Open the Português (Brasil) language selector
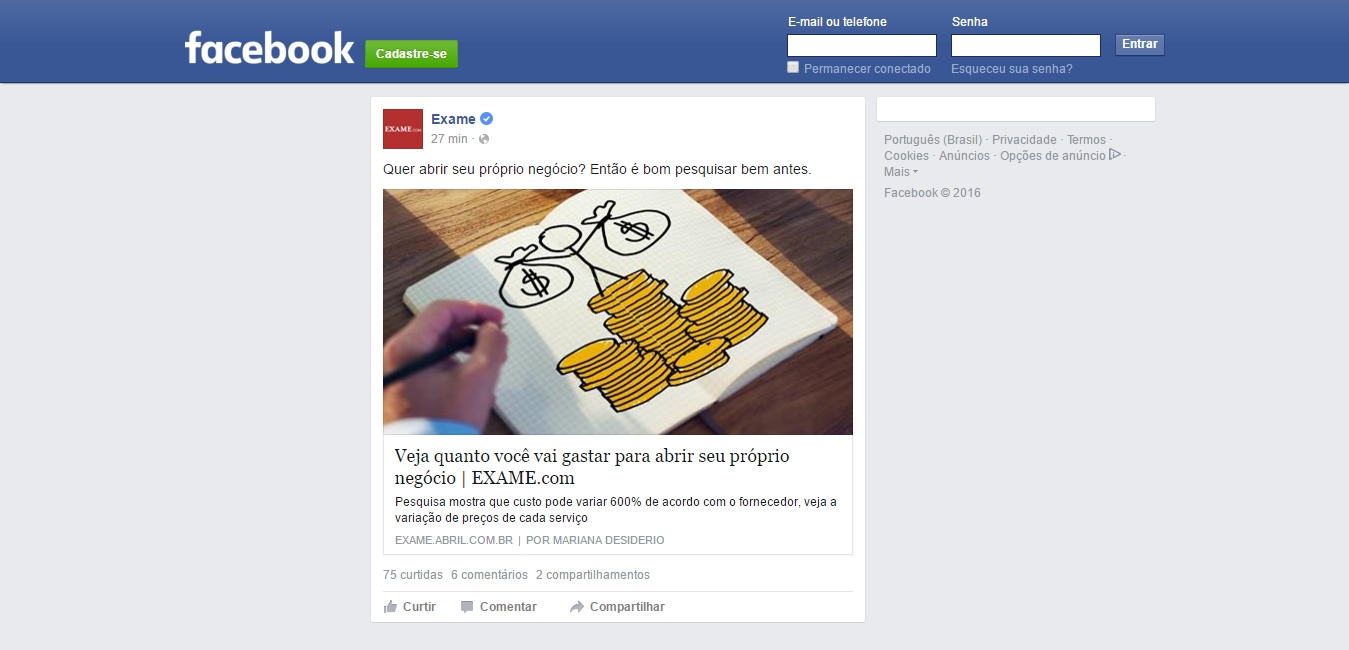 tap(933, 140)
